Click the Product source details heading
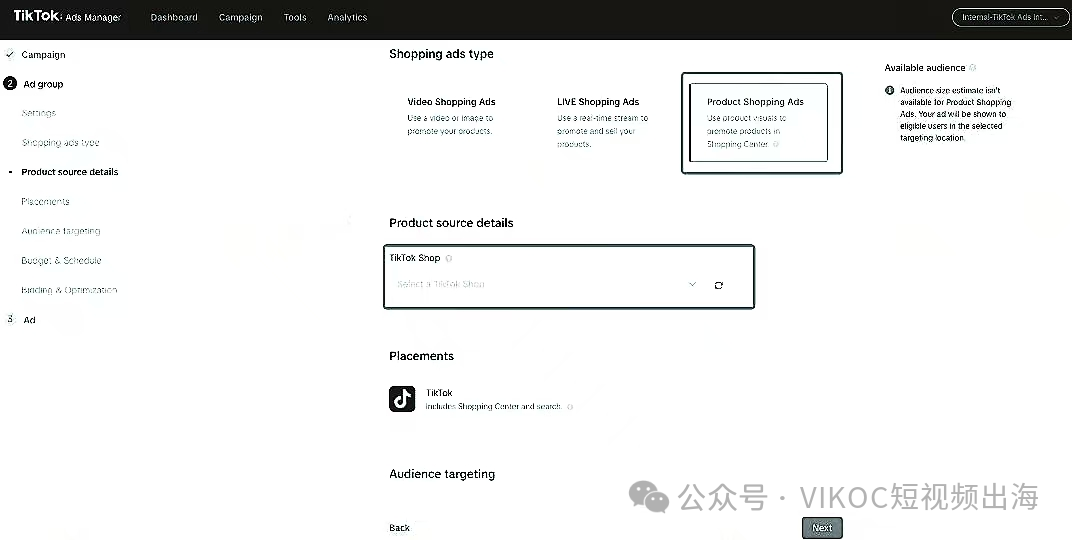The width and height of the screenshot is (1072, 540). point(451,223)
